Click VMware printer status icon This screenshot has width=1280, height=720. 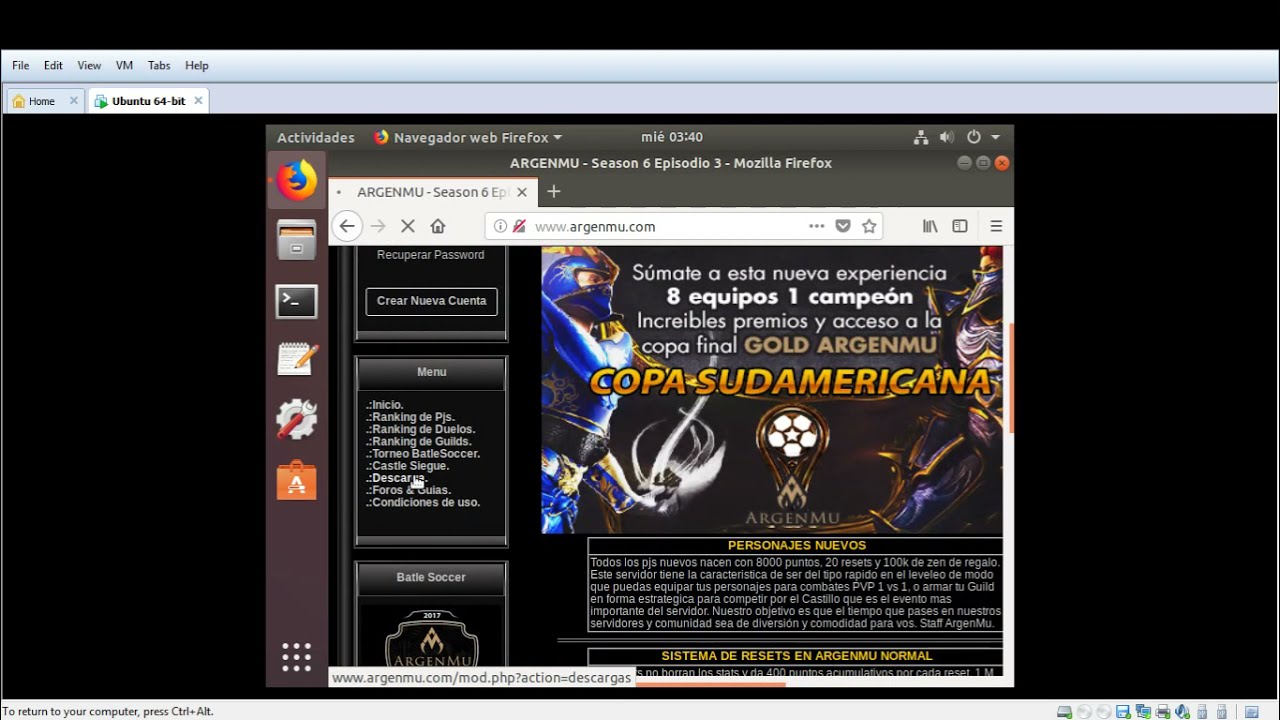click(1163, 712)
